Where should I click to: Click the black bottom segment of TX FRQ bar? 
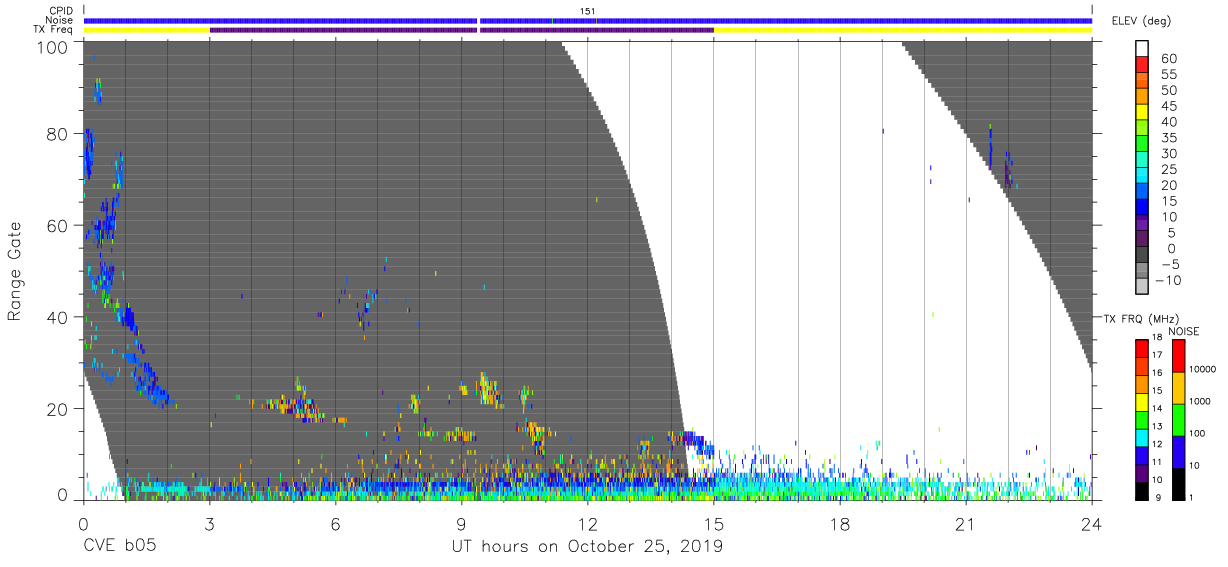(x=1142, y=492)
